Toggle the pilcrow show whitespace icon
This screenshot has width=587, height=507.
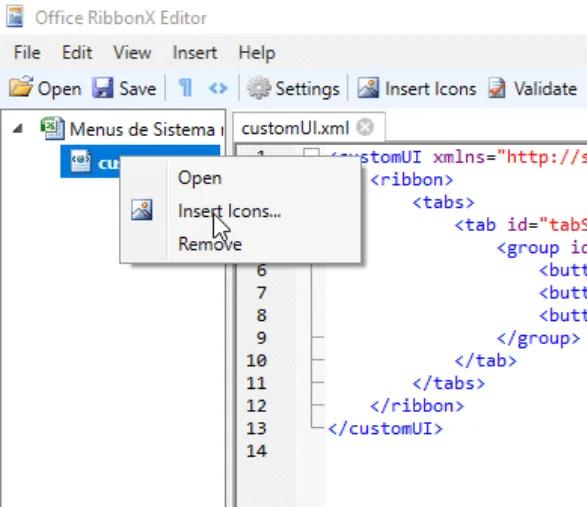point(185,88)
